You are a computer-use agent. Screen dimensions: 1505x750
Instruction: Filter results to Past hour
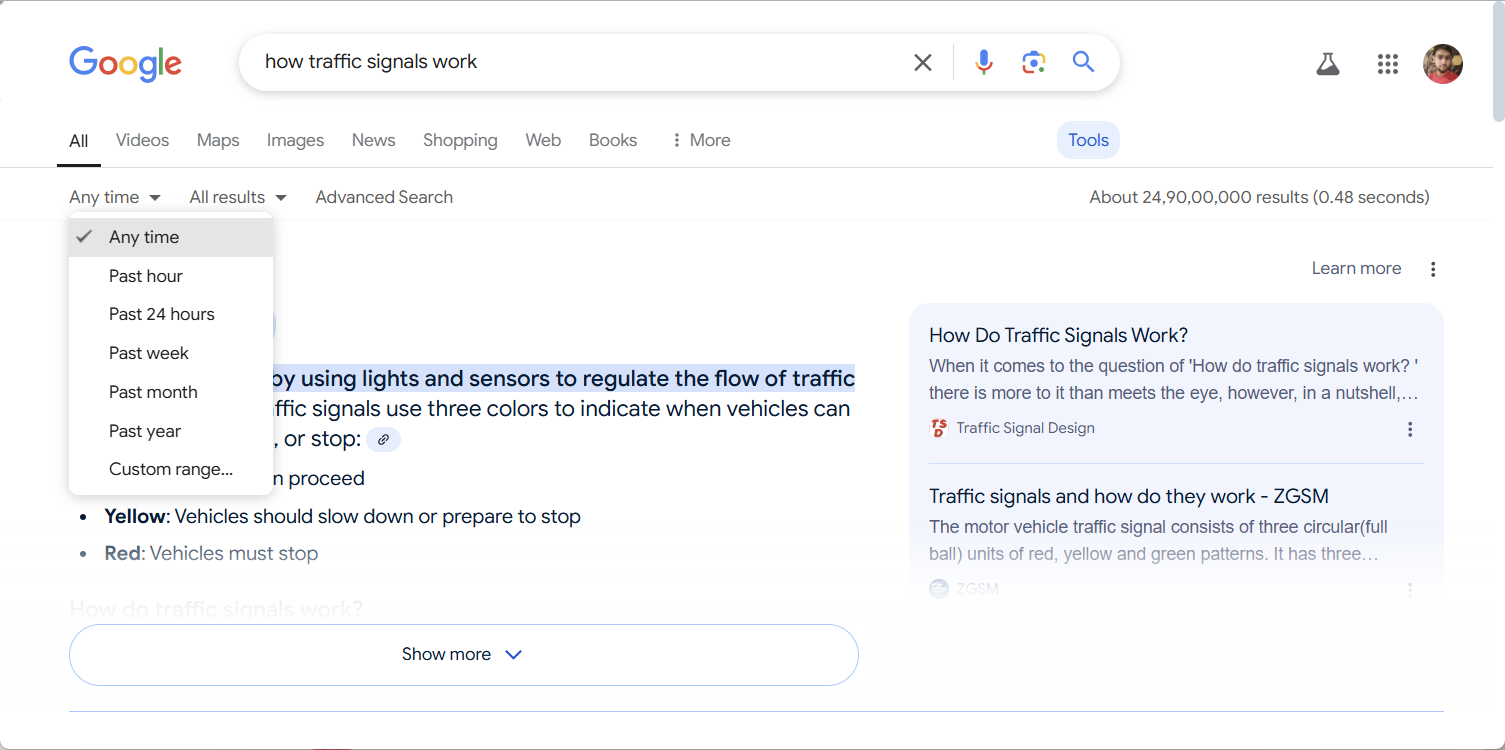click(171, 276)
